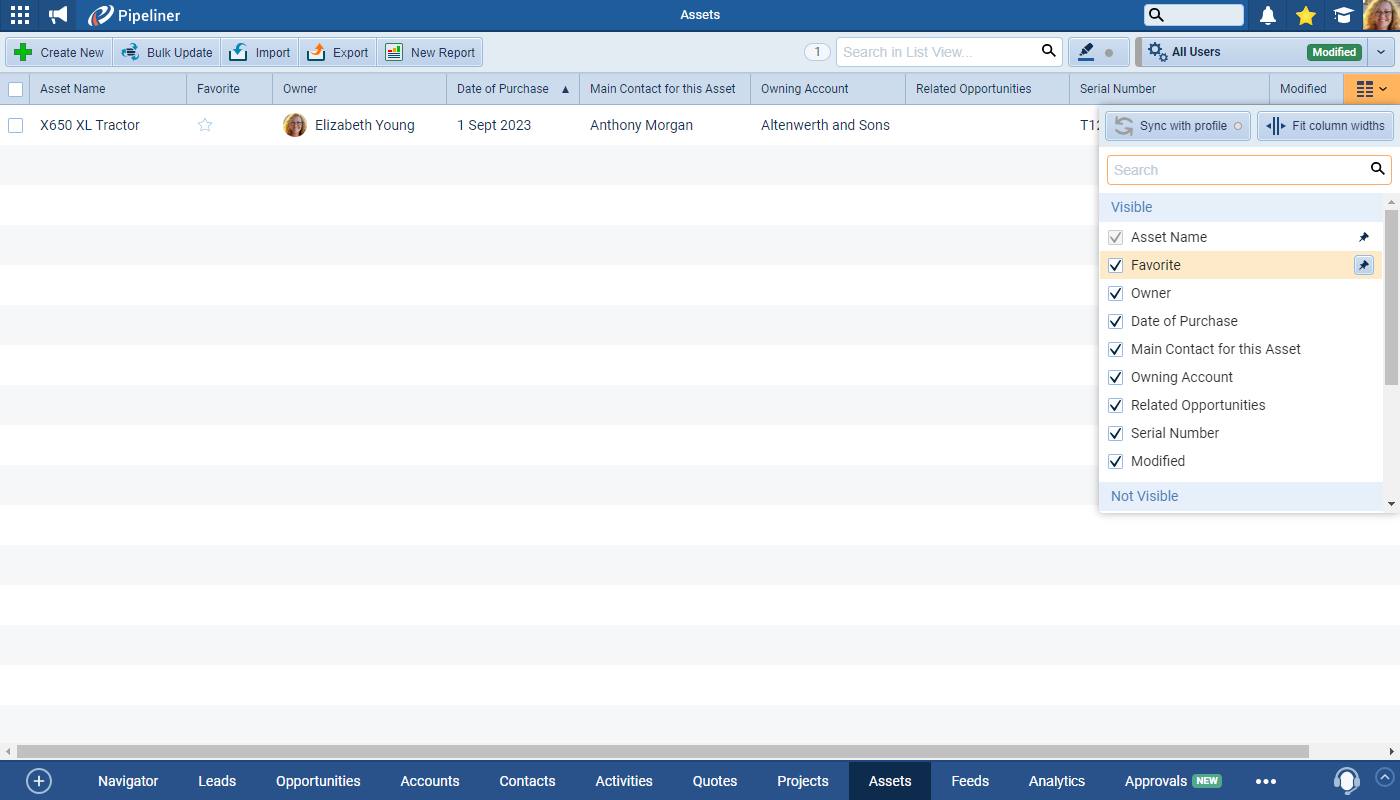The image size is (1400, 800).
Task: Tick the X650 XL Tractor row checkbox
Action: (x=16, y=125)
